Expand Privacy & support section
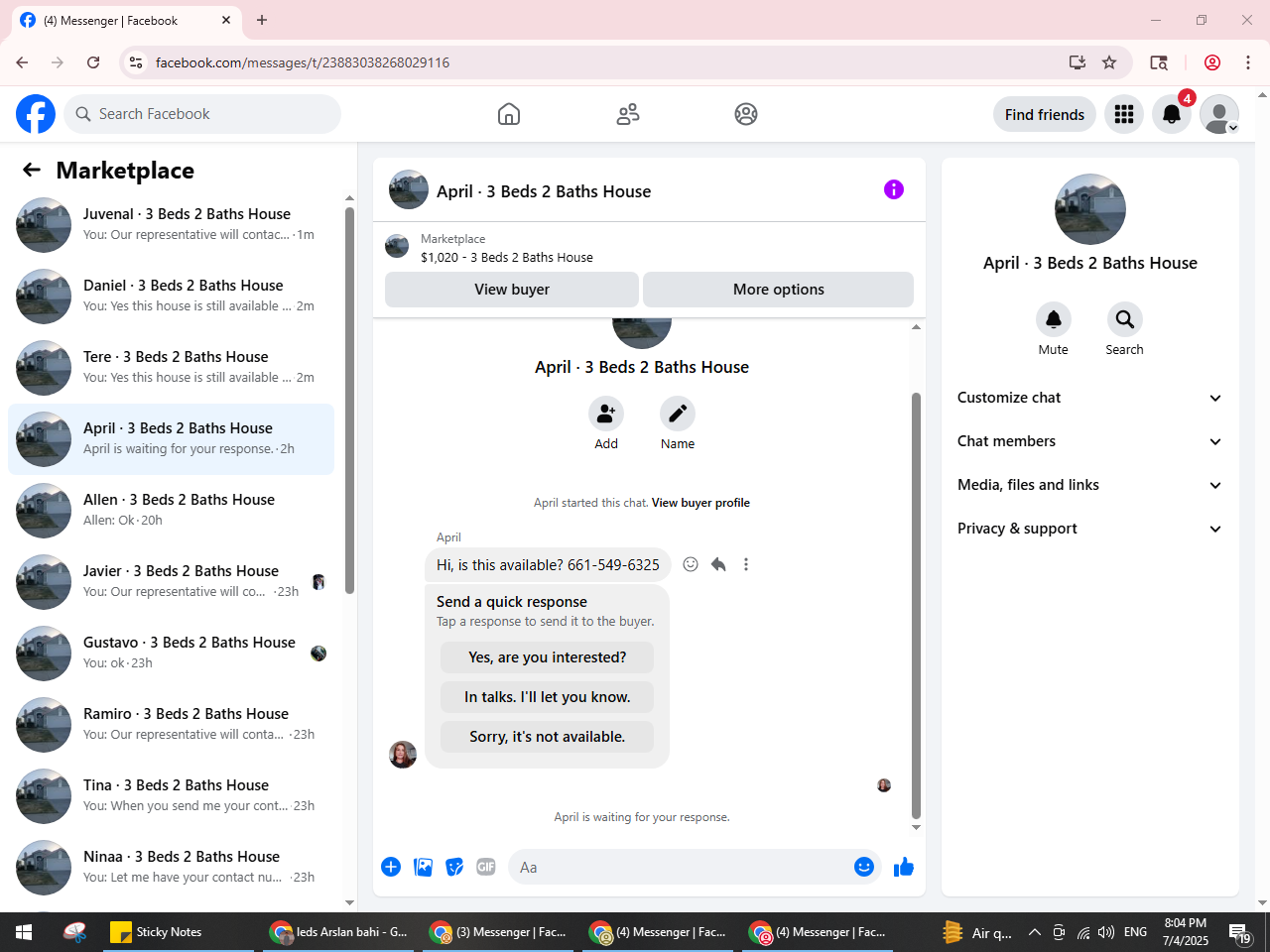Image resolution: width=1270 pixels, height=952 pixels. [1089, 529]
